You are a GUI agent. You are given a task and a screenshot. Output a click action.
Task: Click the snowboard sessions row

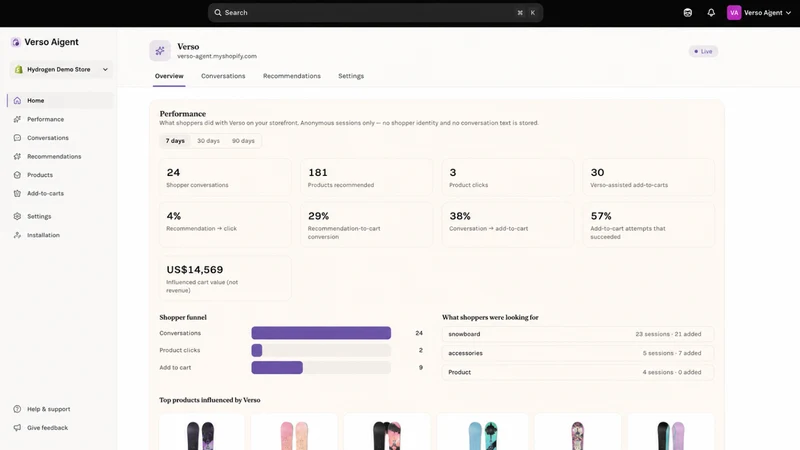point(578,334)
